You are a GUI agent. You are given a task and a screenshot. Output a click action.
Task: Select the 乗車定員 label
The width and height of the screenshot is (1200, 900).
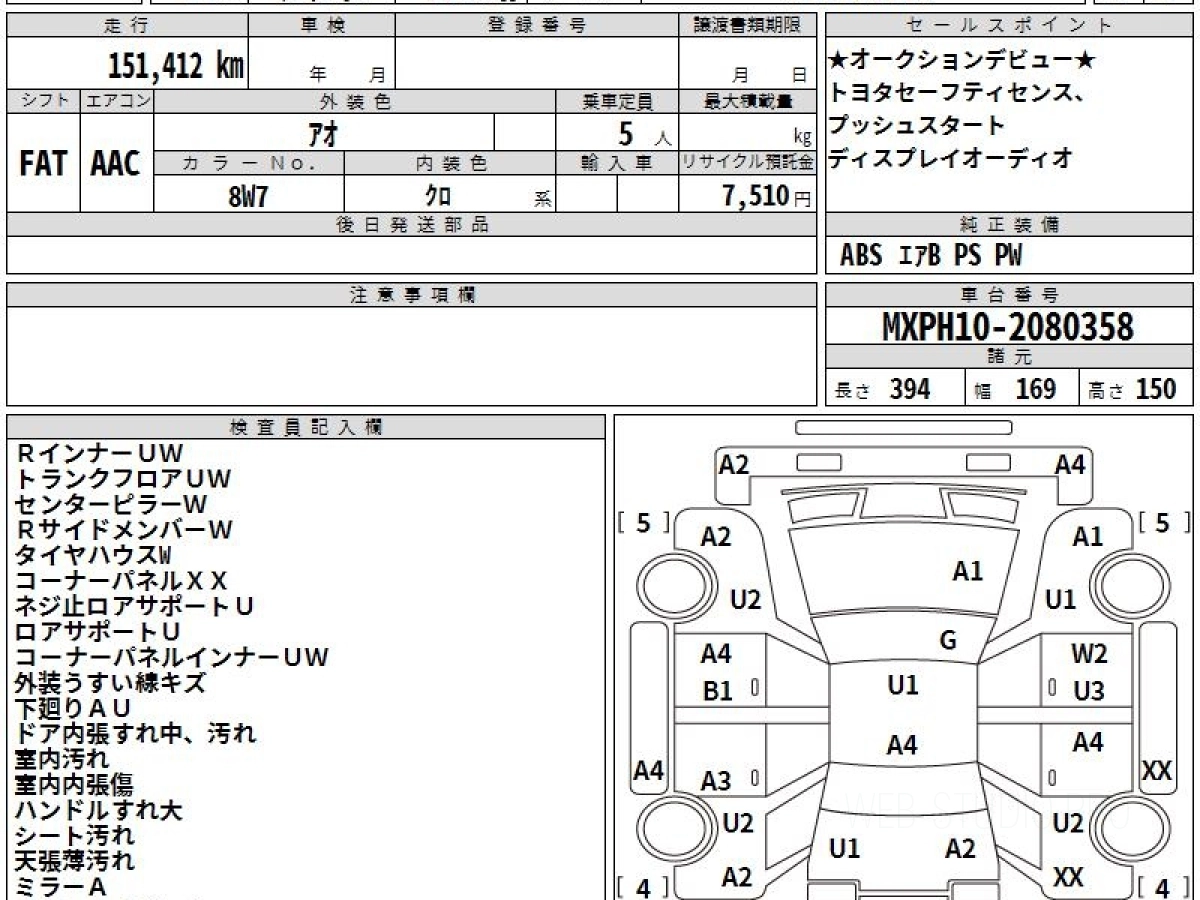[617, 101]
